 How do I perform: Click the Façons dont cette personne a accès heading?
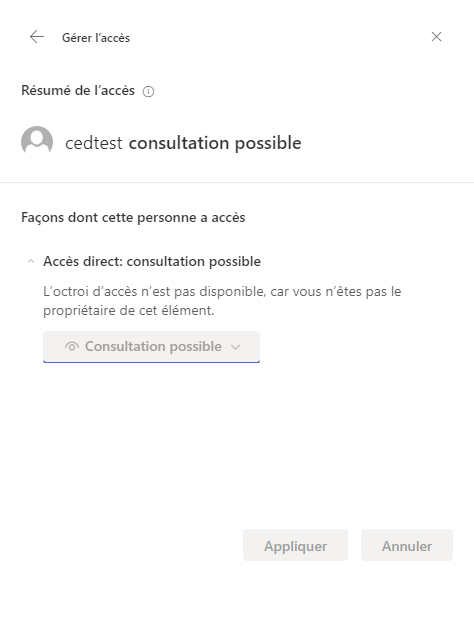coord(133,218)
